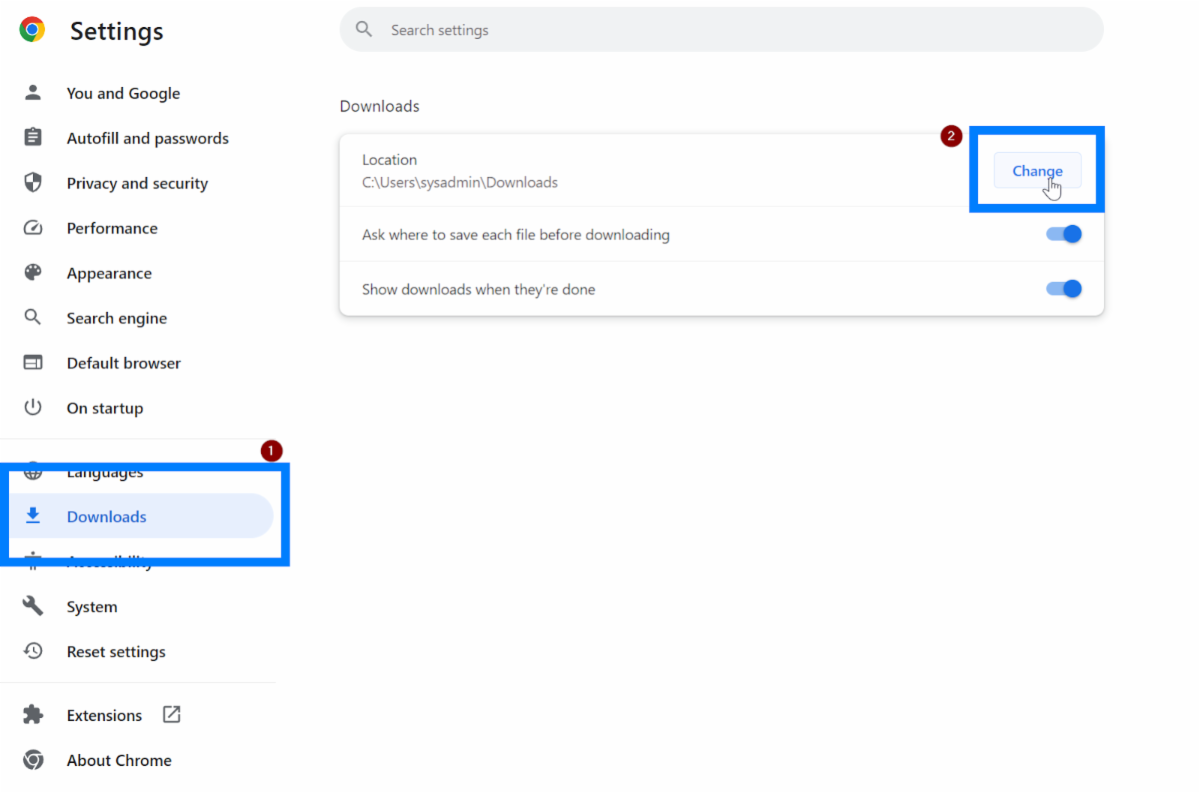Image resolution: width=1200 pixels, height=793 pixels.
Task: Click the Extensions external link icon
Action: [x=172, y=715]
